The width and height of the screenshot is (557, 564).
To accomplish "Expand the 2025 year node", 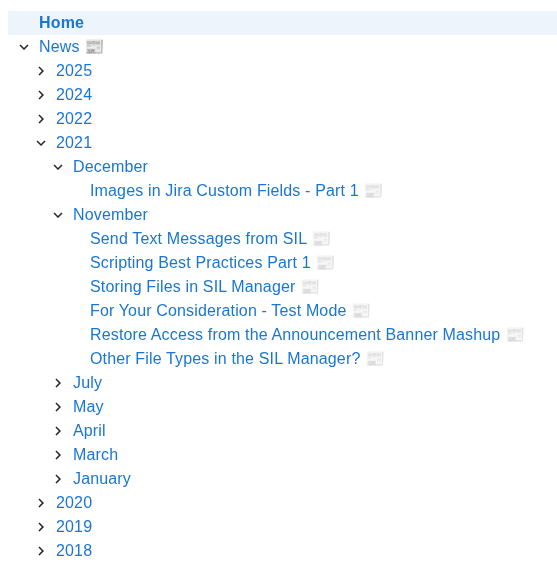I will pyautogui.click(x=41, y=71).
